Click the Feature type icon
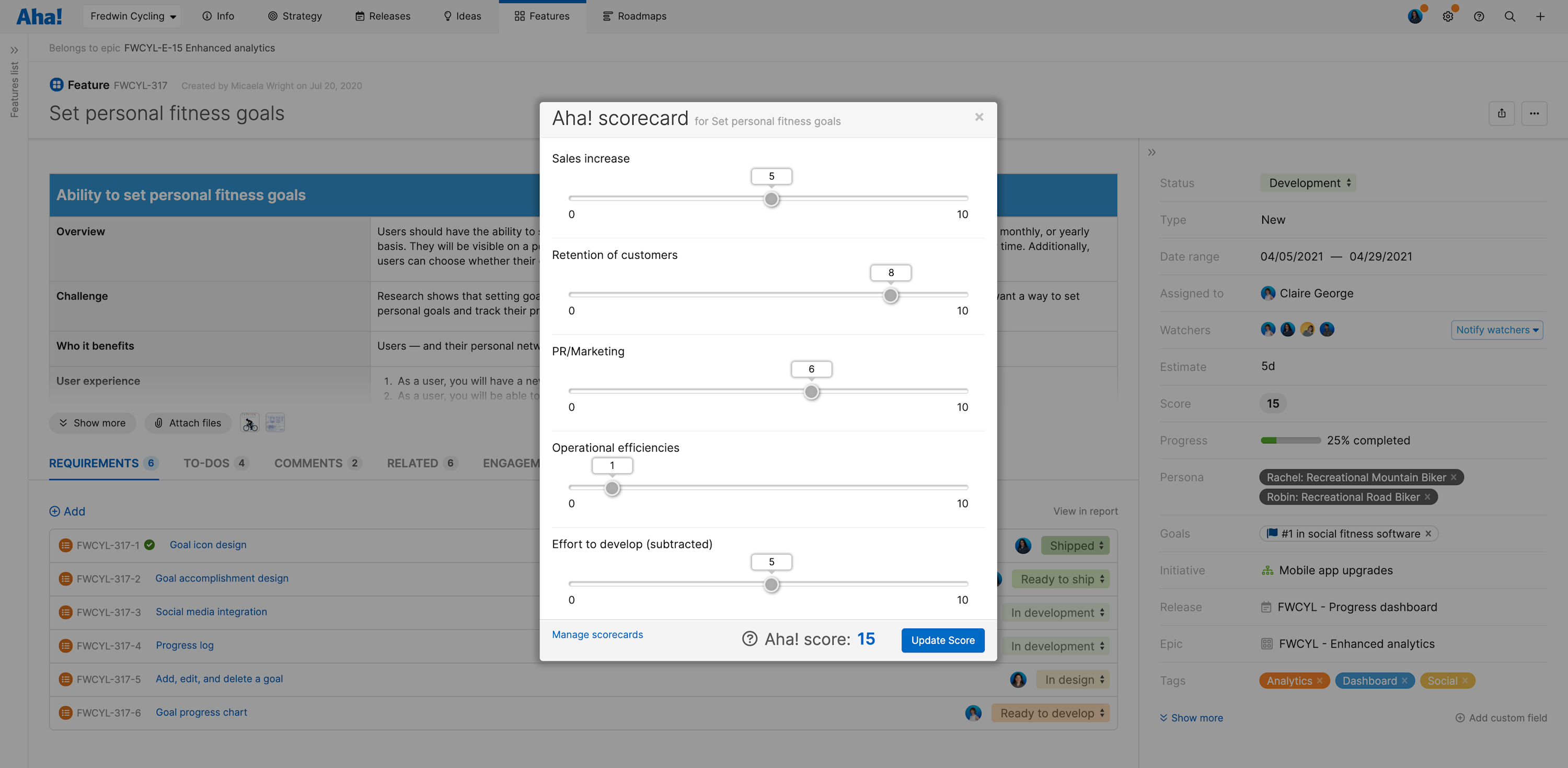The image size is (1568, 768). [x=56, y=85]
